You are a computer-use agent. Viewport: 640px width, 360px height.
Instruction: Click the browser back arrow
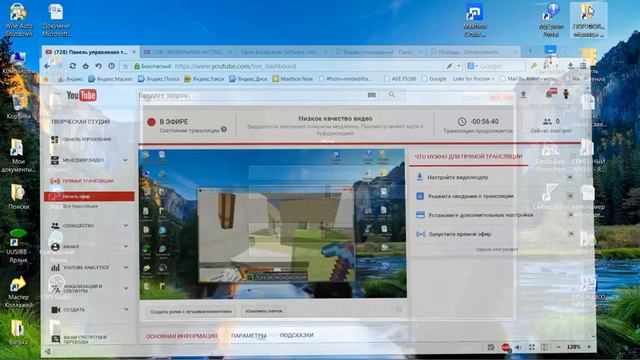click(x=47, y=66)
